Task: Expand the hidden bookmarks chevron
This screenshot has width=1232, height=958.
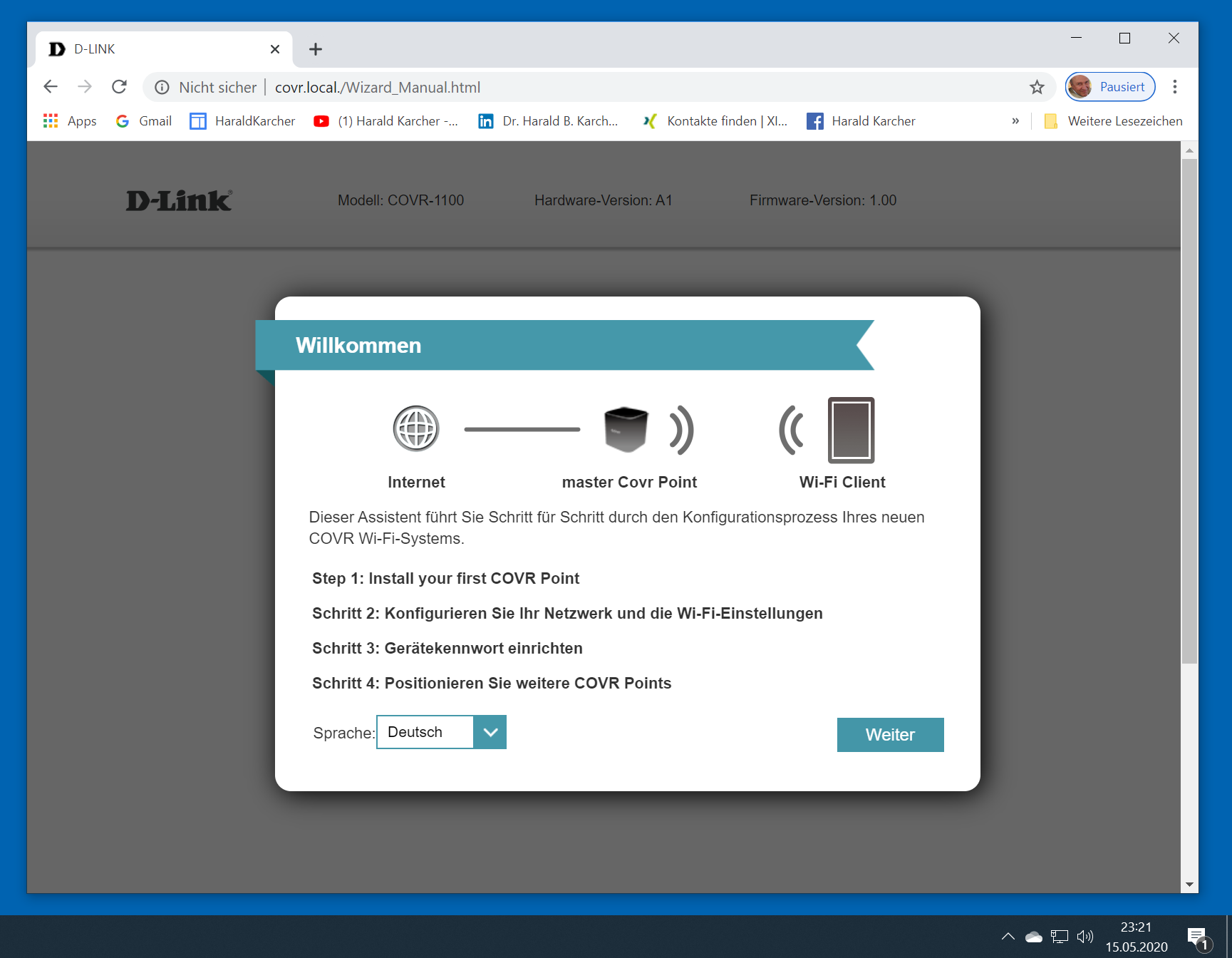Action: (x=1015, y=121)
